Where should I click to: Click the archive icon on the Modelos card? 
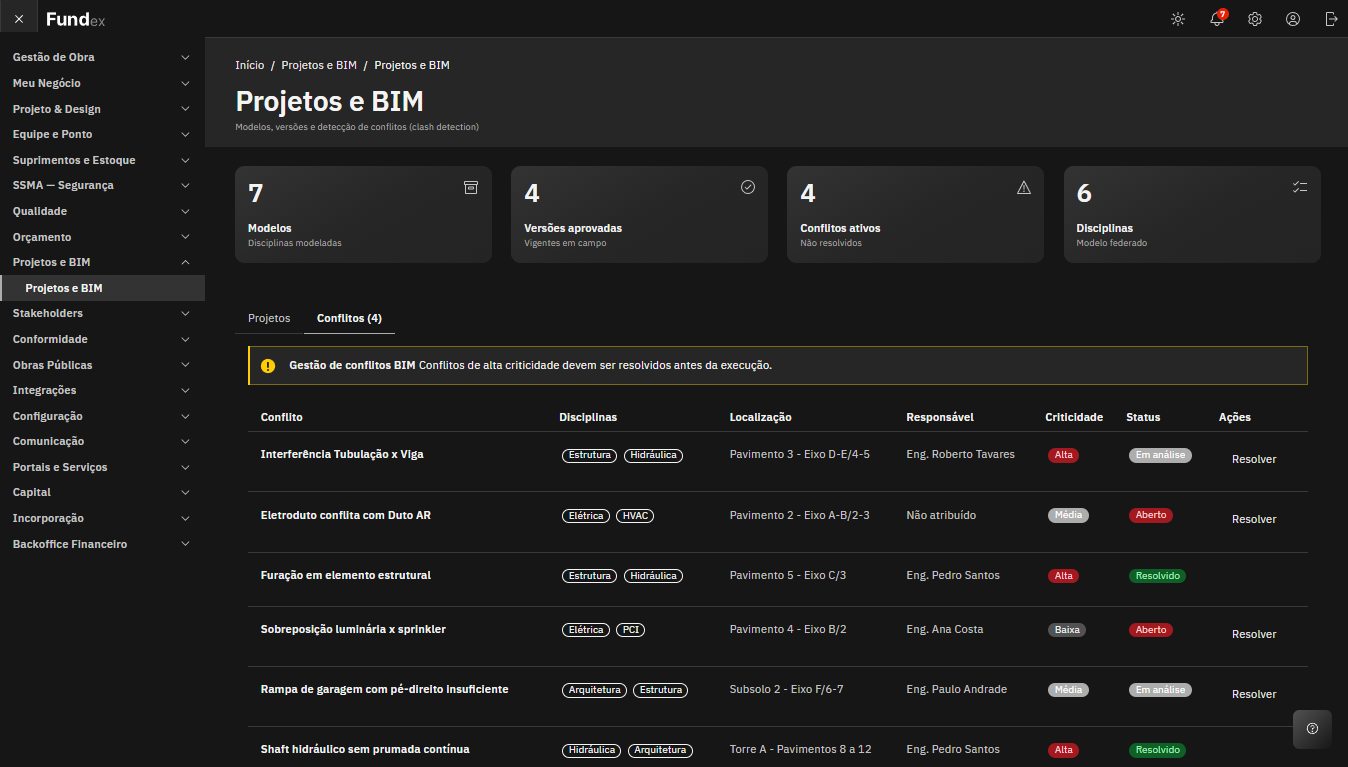[471, 187]
